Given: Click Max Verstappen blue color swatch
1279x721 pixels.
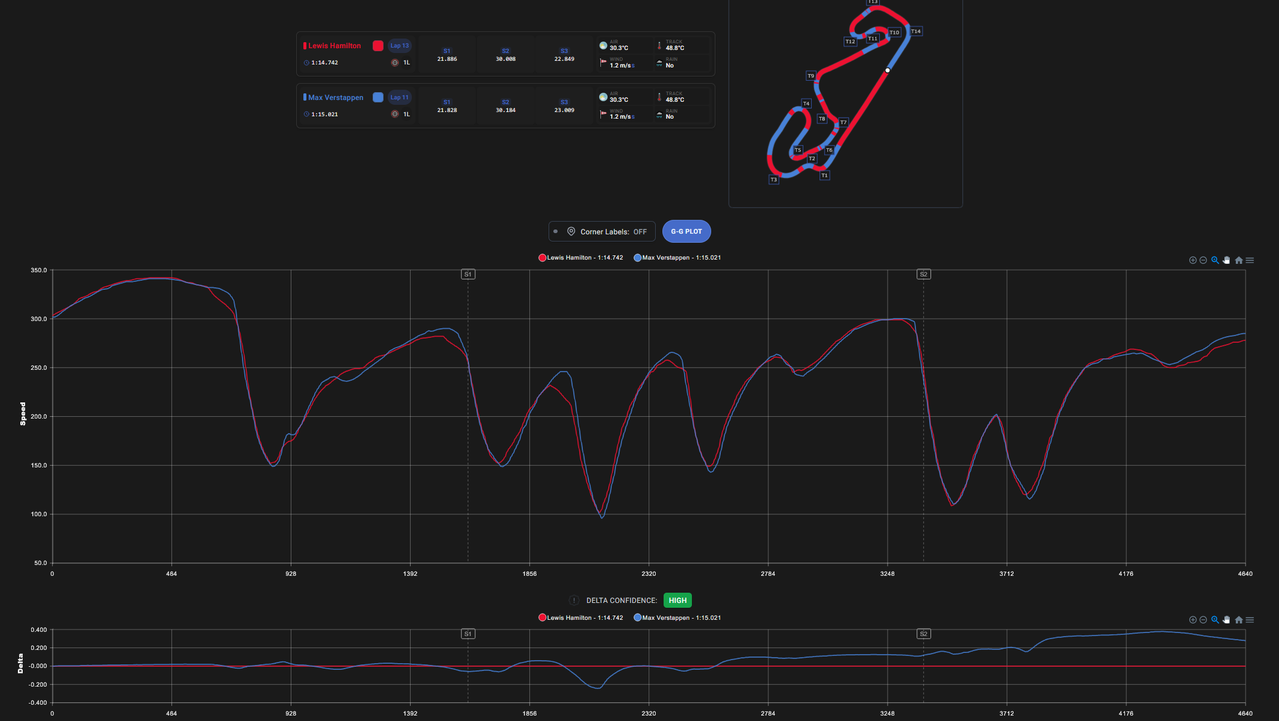Looking at the screenshot, I should coord(378,97).
